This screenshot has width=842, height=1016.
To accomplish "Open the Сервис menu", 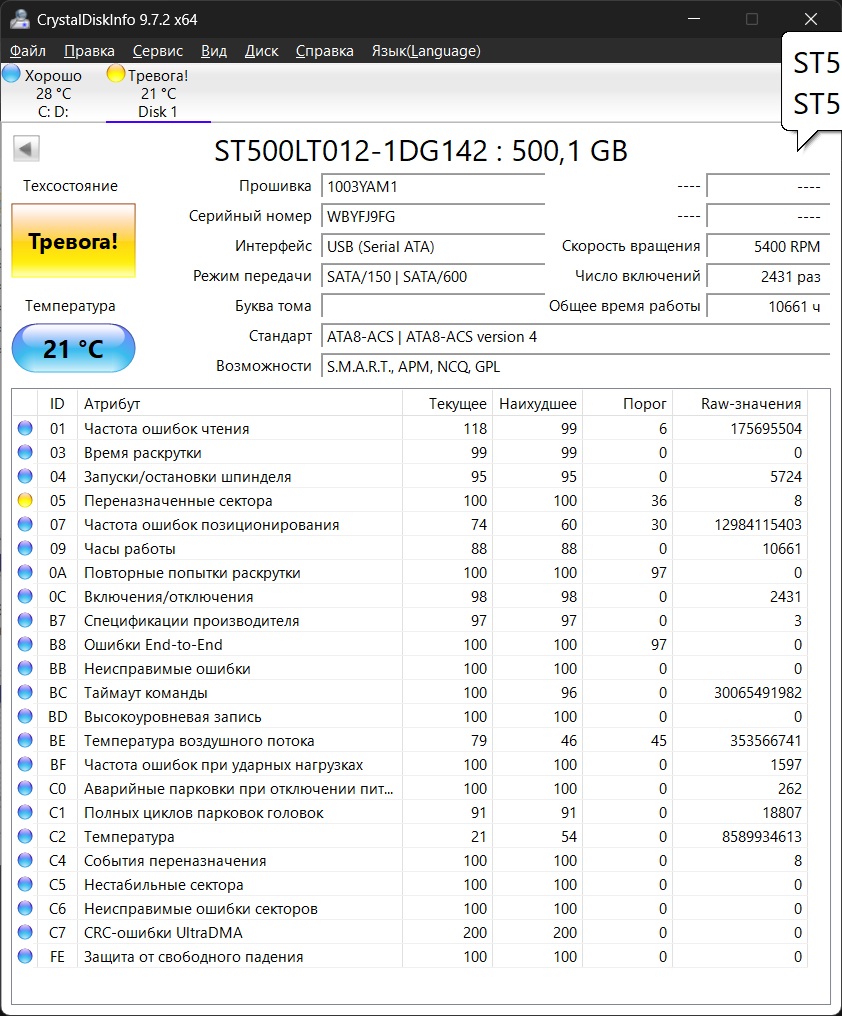I will point(158,51).
